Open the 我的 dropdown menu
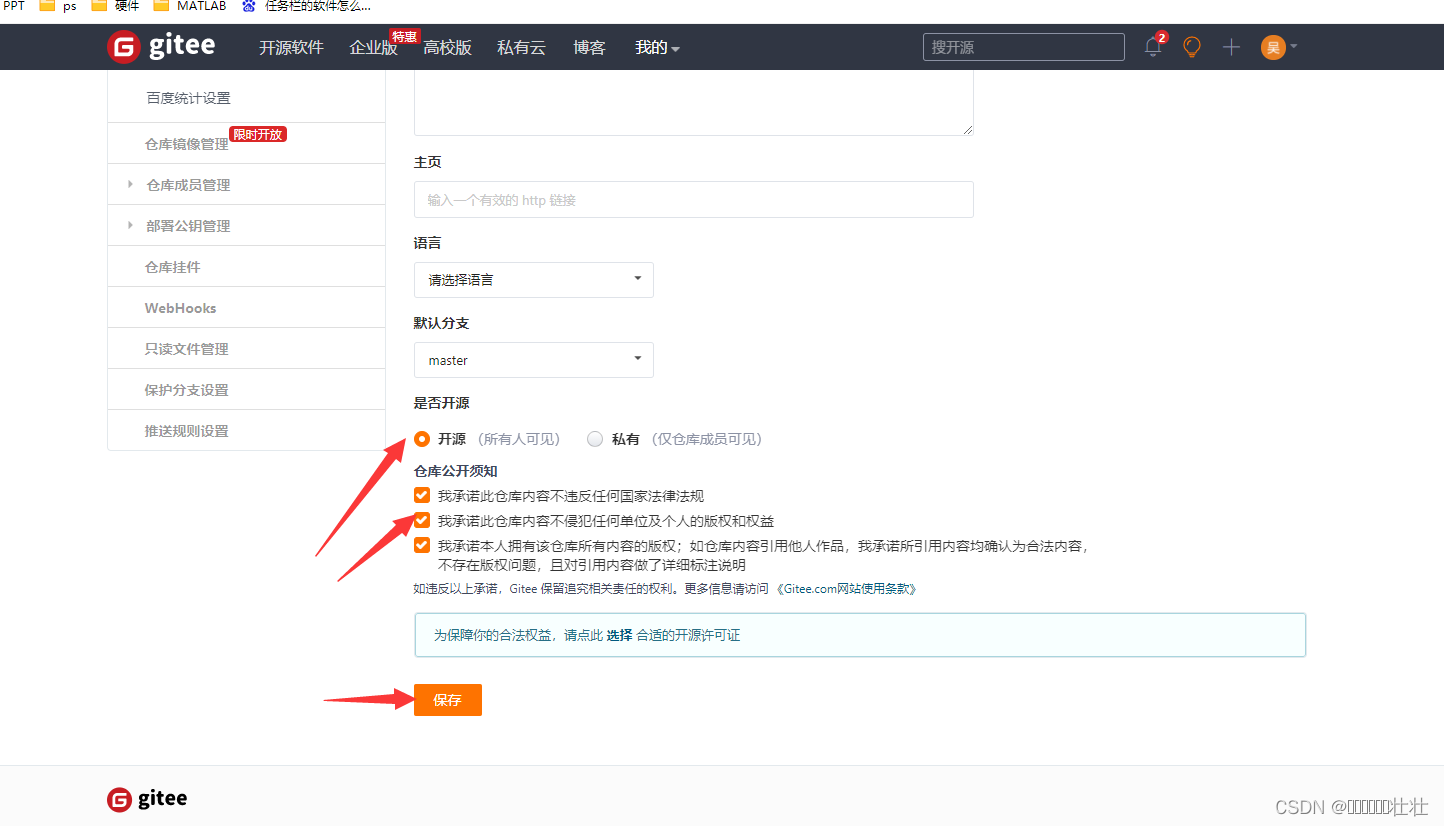The height and width of the screenshot is (826, 1444). 657,47
